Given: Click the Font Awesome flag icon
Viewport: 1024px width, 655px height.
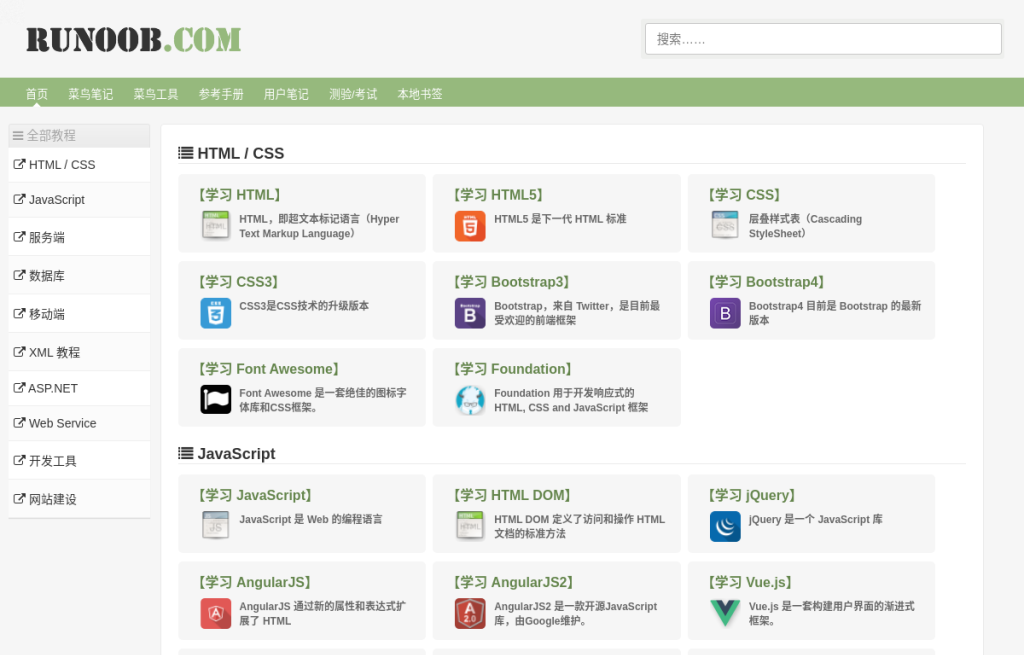Looking at the screenshot, I should point(215,400).
